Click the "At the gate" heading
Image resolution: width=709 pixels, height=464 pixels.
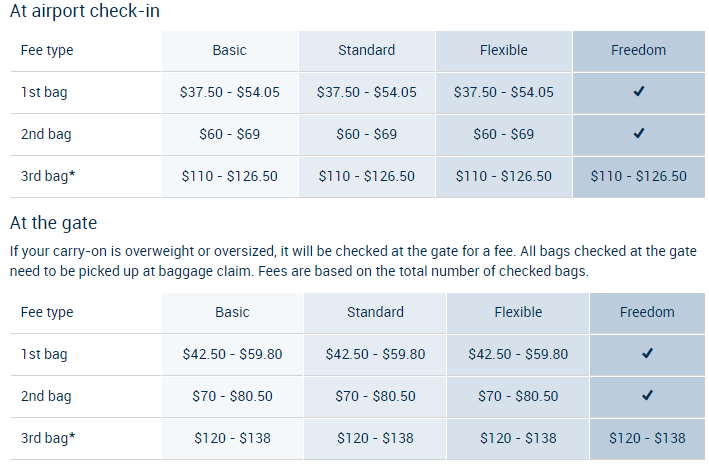coord(53,223)
